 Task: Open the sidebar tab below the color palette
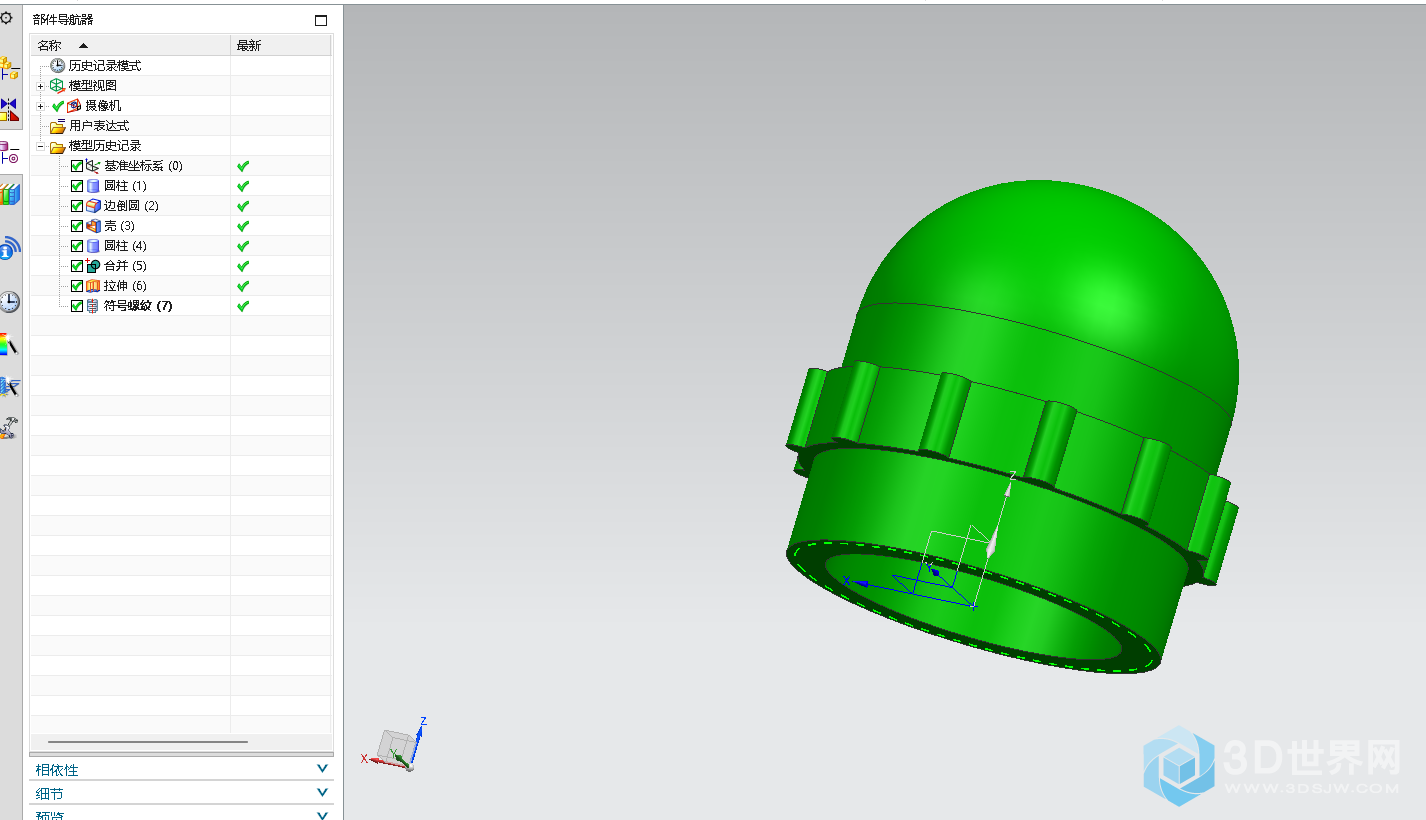9,387
